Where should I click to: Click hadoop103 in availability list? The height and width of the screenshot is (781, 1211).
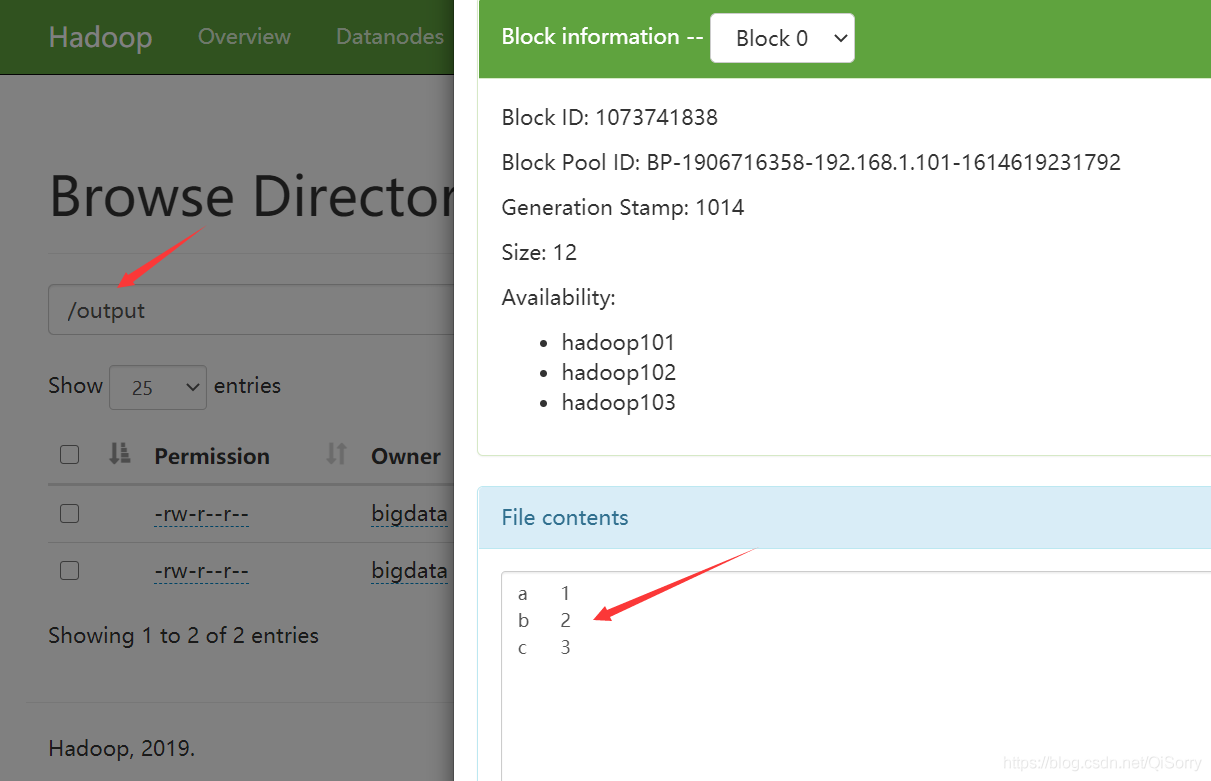(619, 403)
